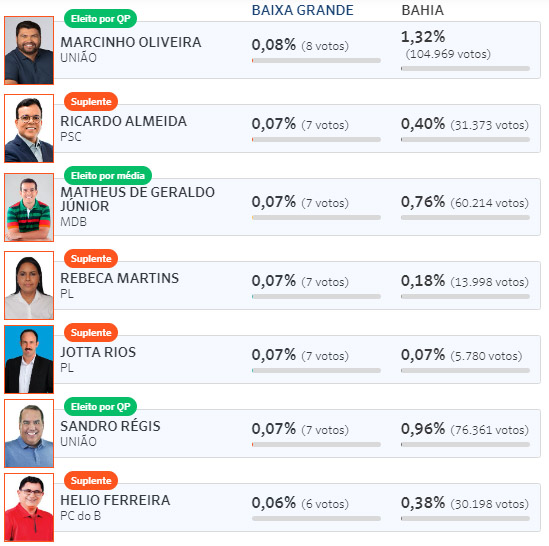Click Marcinho Oliveira's Bahia vote progress bar
The height and width of the screenshot is (546, 549).
tap(465, 68)
